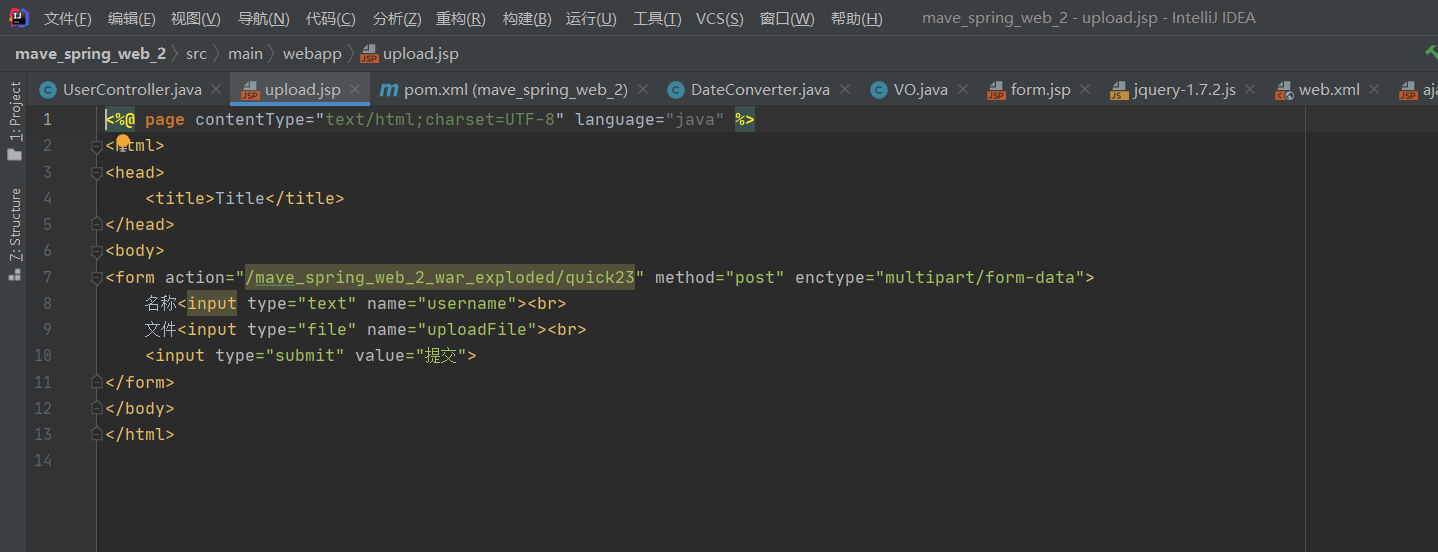Click the green build hammer icon
The image size is (1438, 552).
coord(1431,53)
